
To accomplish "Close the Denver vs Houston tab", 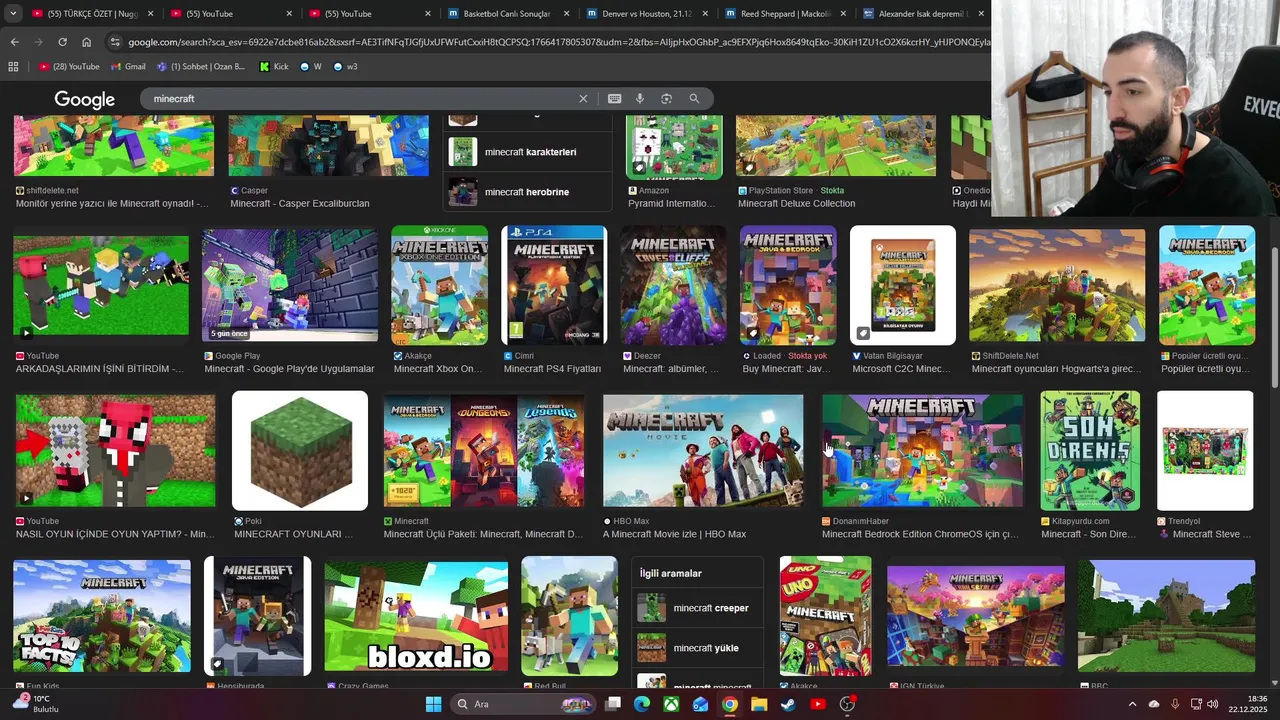I will pos(704,14).
